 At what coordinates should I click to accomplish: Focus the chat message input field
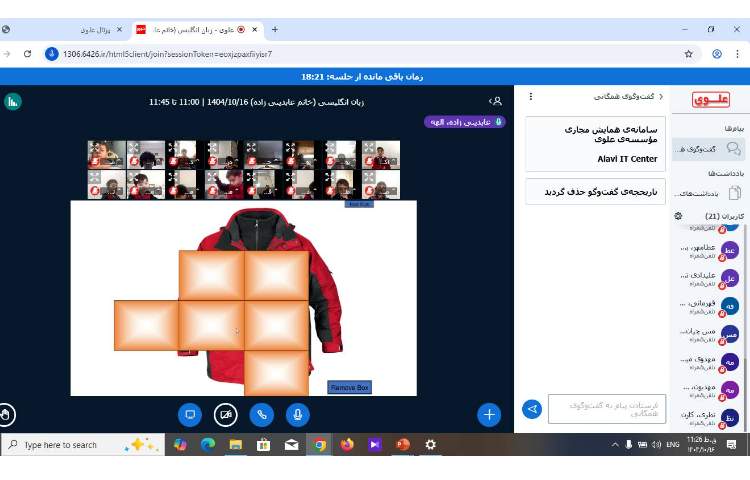[607, 409]
